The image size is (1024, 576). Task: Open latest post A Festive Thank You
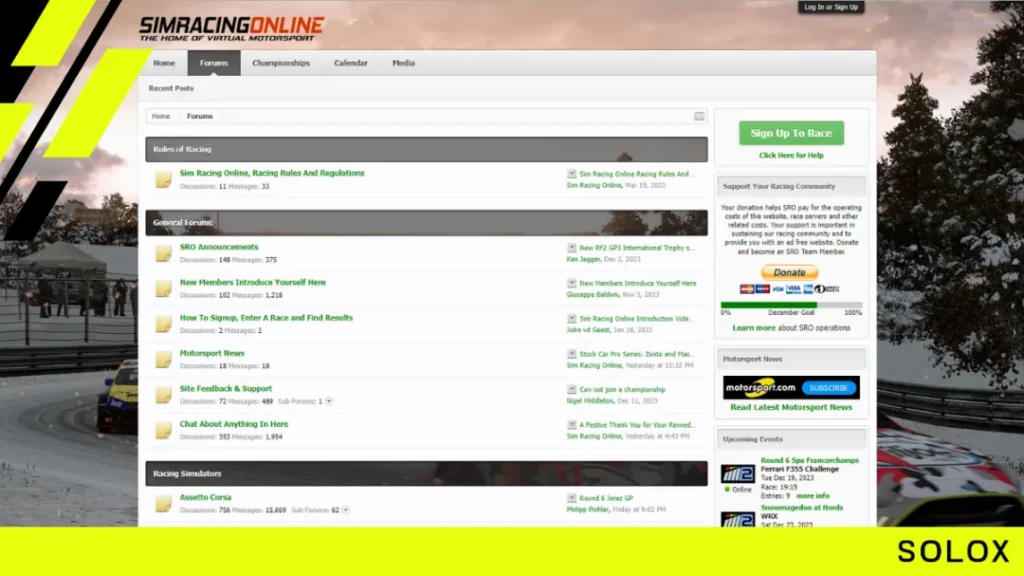click(637, 424)
